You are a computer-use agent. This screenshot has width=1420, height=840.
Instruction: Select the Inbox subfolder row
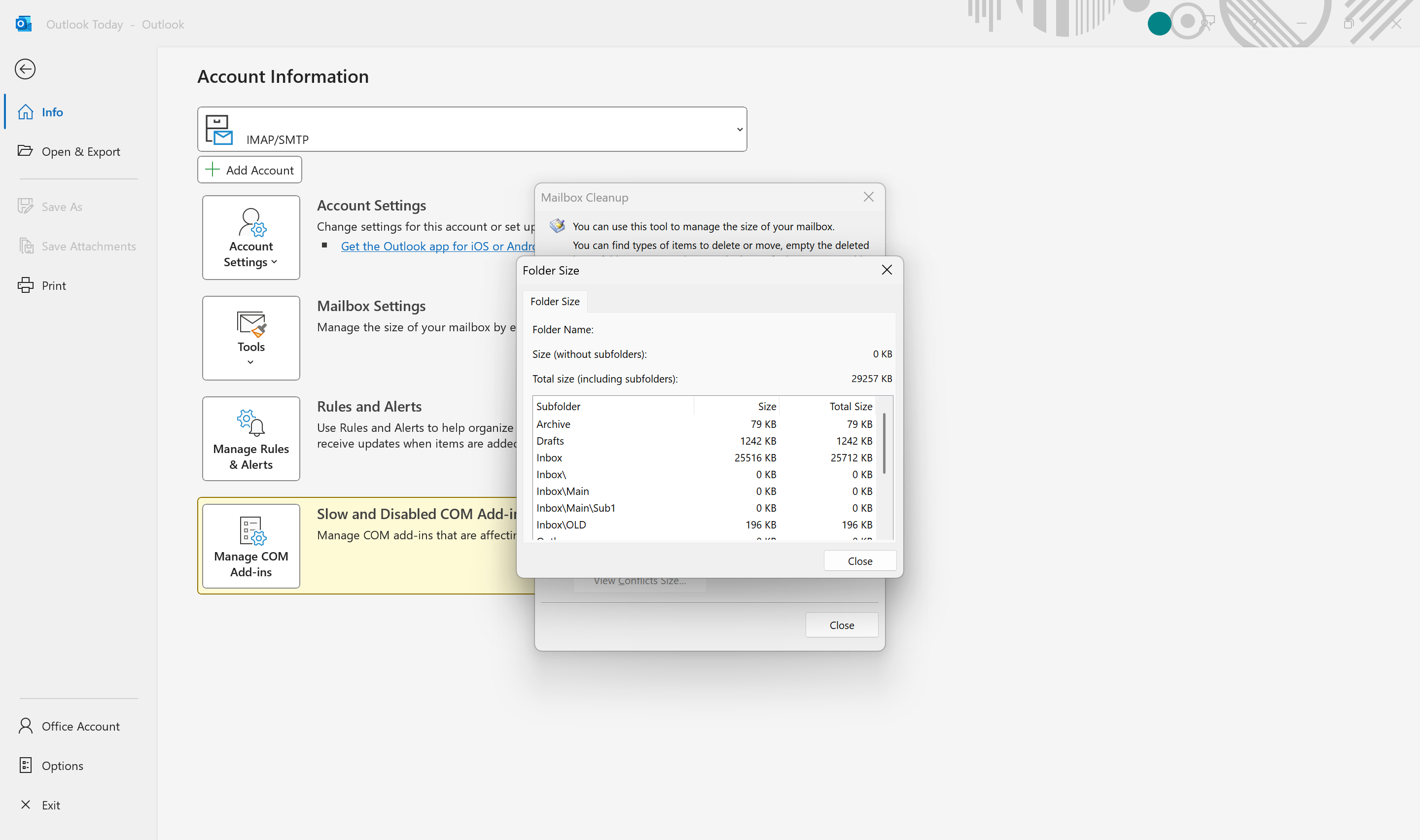coord(704,457)
